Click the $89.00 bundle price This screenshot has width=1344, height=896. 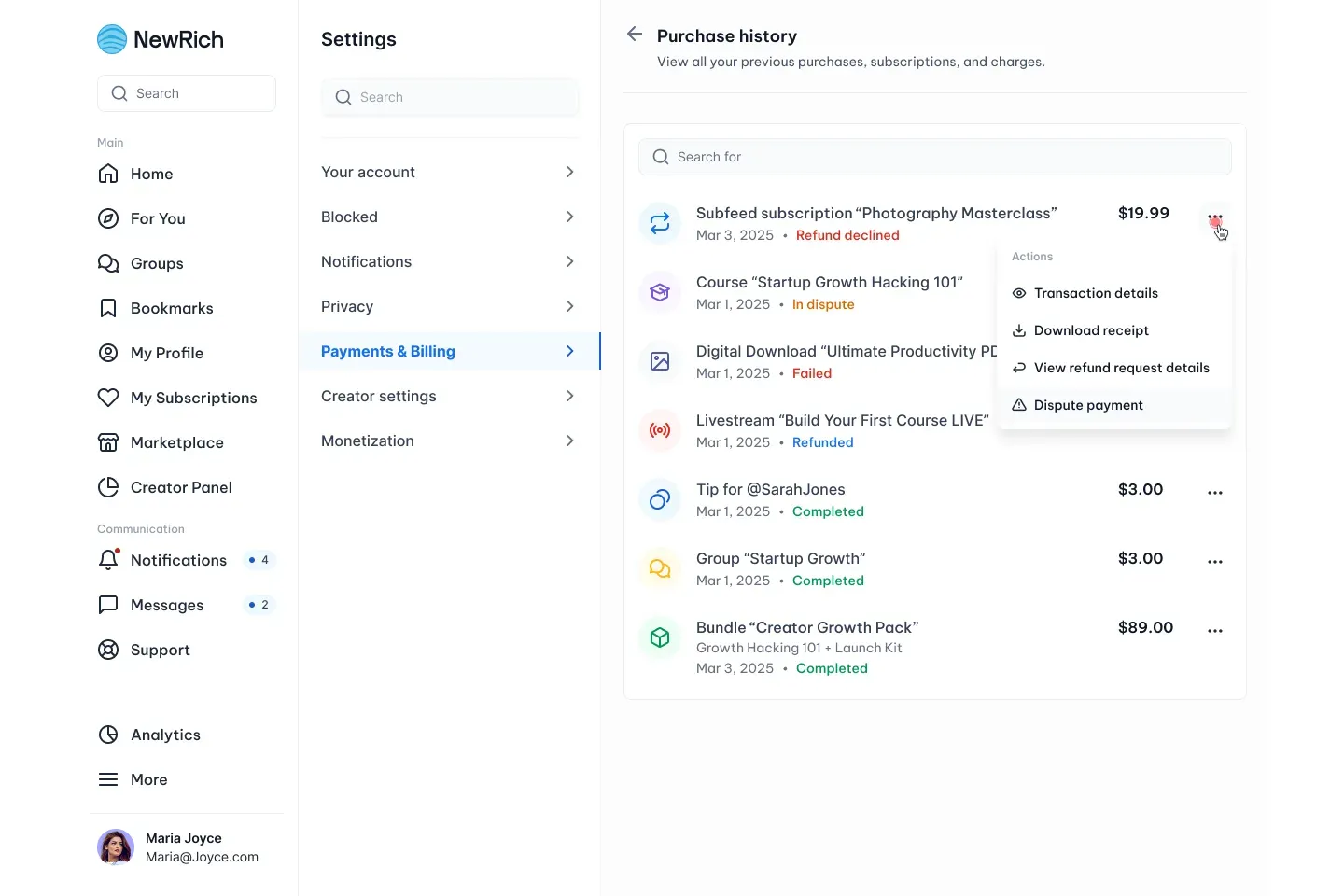click(x=1145, y=627)
